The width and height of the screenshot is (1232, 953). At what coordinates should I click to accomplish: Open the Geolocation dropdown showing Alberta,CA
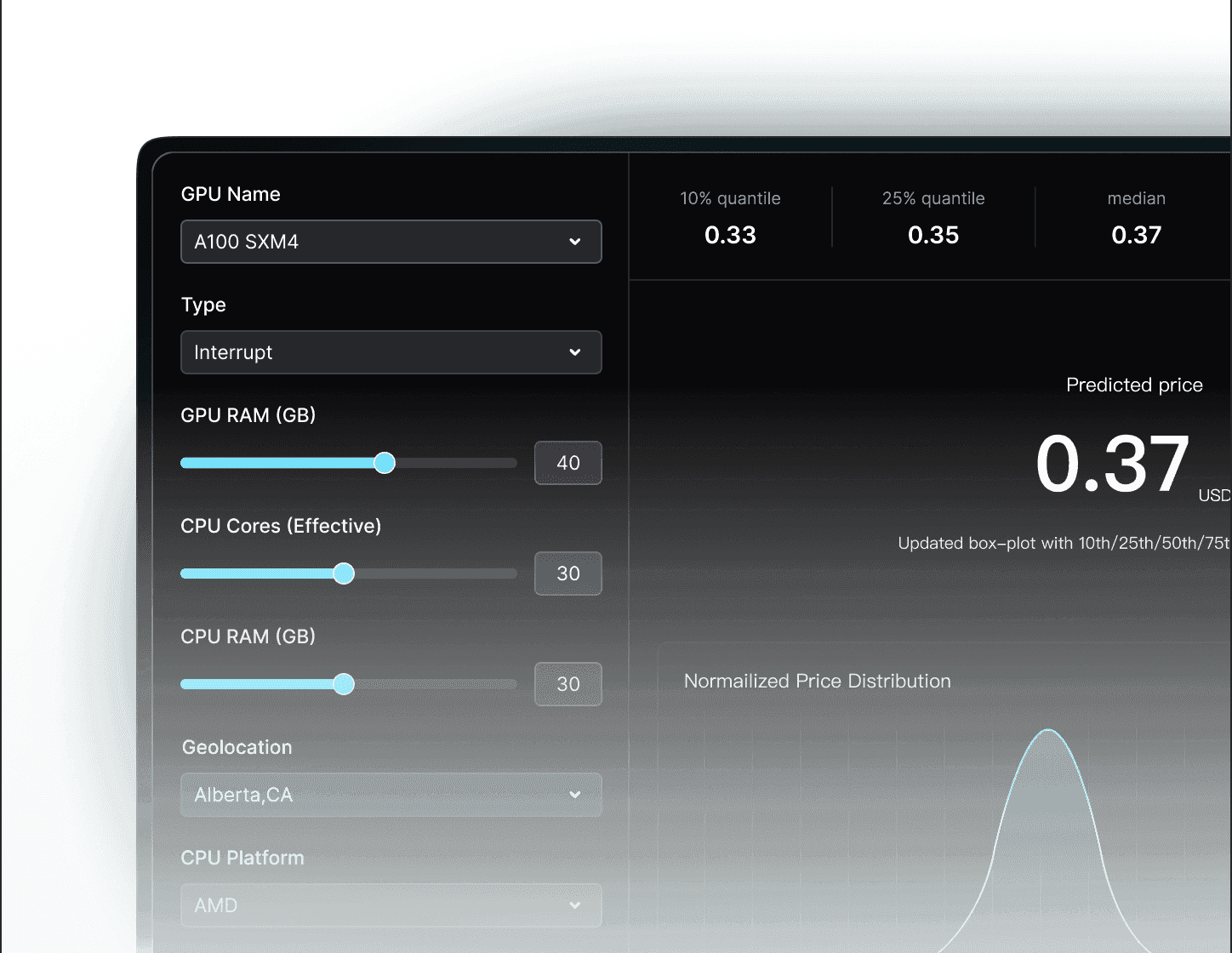coord(391,795)
